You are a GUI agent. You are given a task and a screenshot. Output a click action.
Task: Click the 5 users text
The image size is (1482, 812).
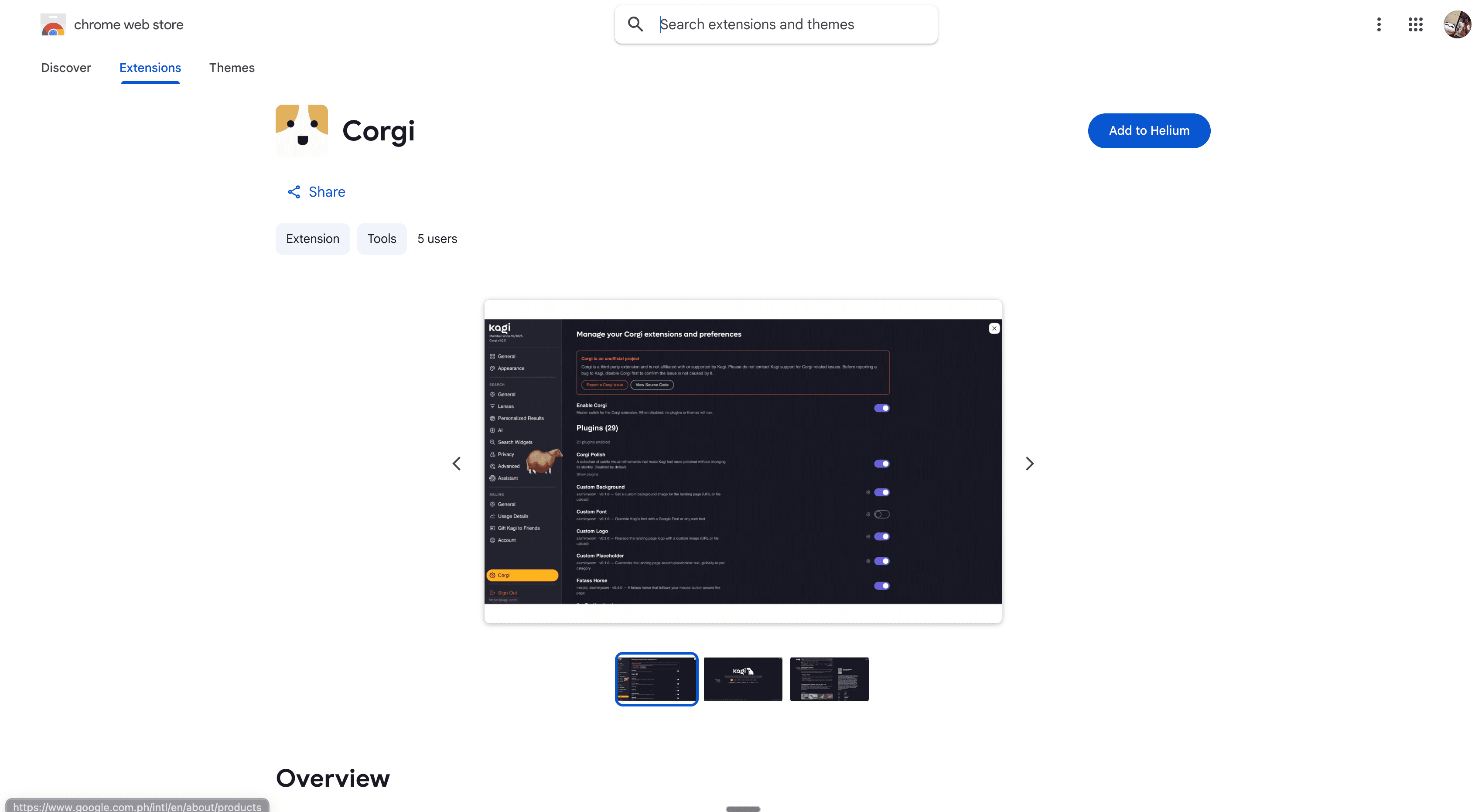point(437,239)
